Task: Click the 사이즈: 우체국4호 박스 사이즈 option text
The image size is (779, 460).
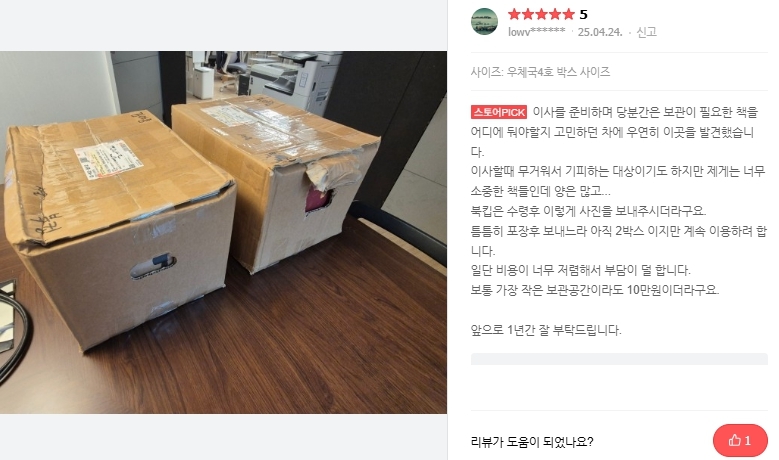Action: [x=540, y=72]
